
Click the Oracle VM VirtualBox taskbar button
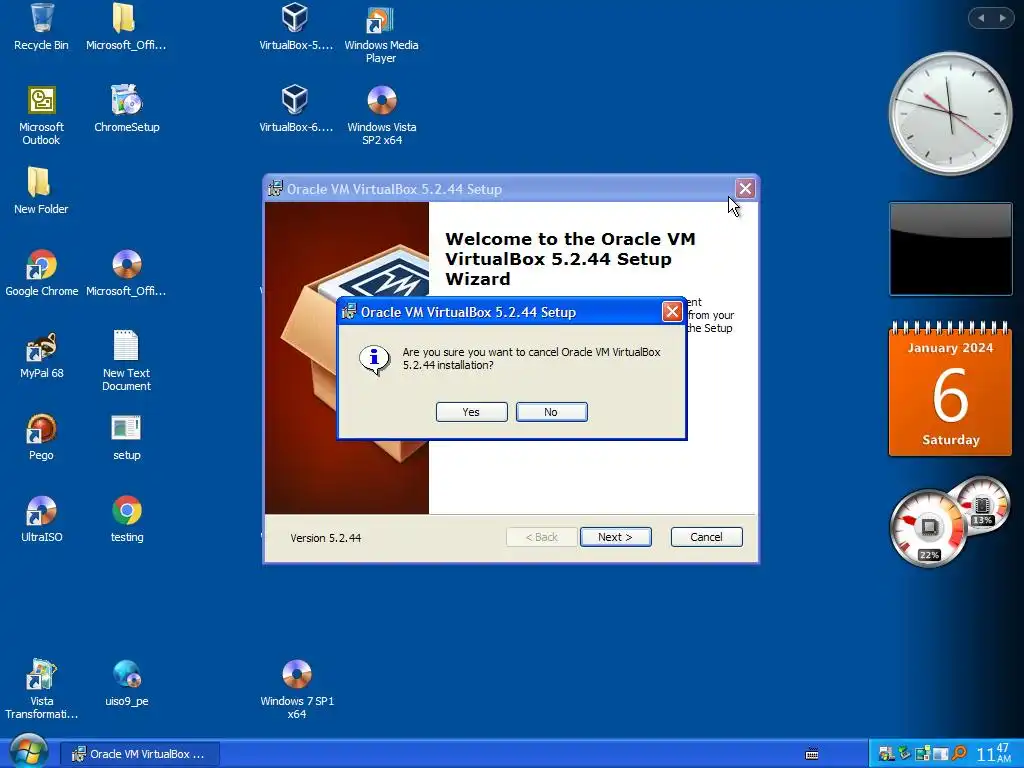pyautogui.click(x=140, y=754)
